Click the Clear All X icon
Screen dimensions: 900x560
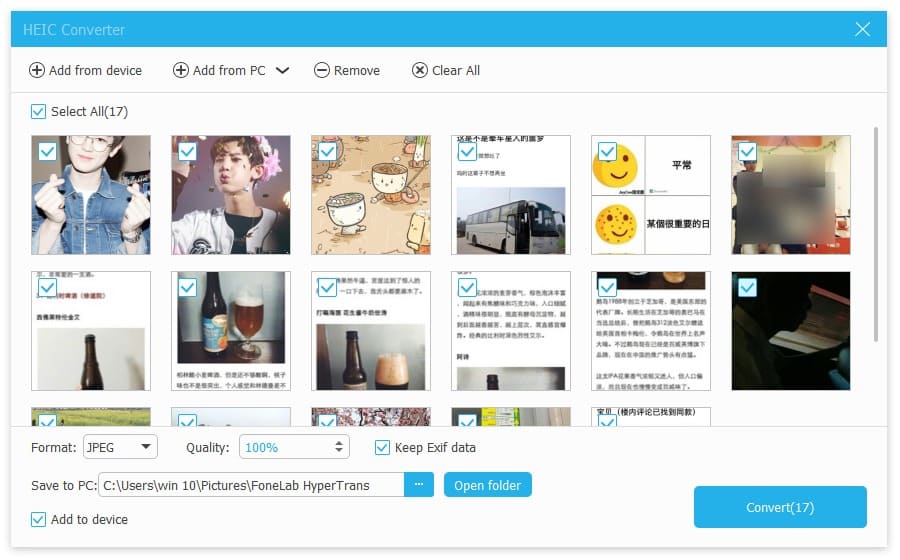(420, 71)
